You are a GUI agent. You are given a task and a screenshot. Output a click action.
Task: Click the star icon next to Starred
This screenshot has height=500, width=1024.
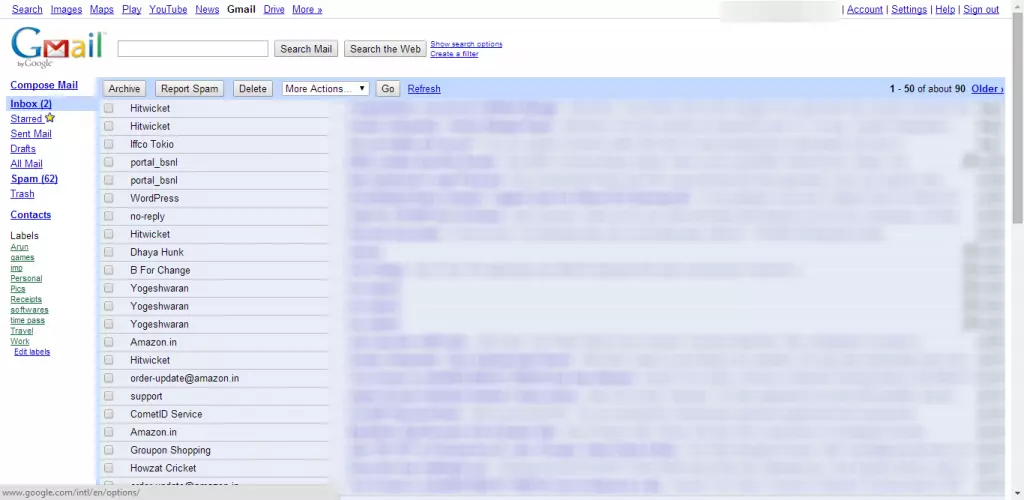click(x=50, y=118)
